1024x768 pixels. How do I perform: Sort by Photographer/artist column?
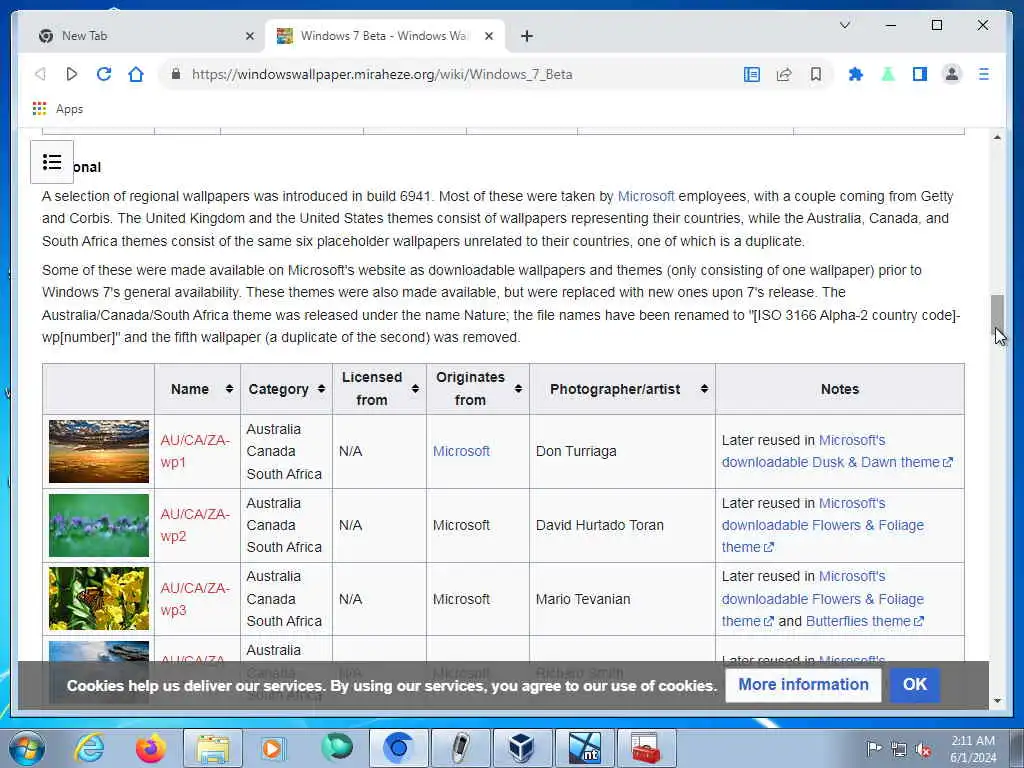(622, 389)
